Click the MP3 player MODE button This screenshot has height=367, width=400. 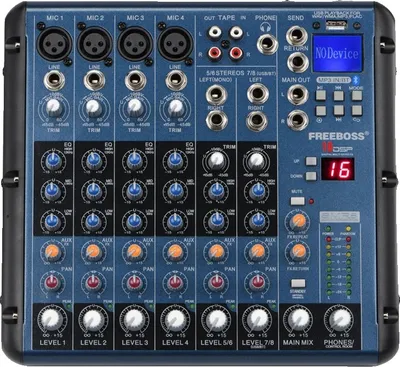click(x=357, y=95)
